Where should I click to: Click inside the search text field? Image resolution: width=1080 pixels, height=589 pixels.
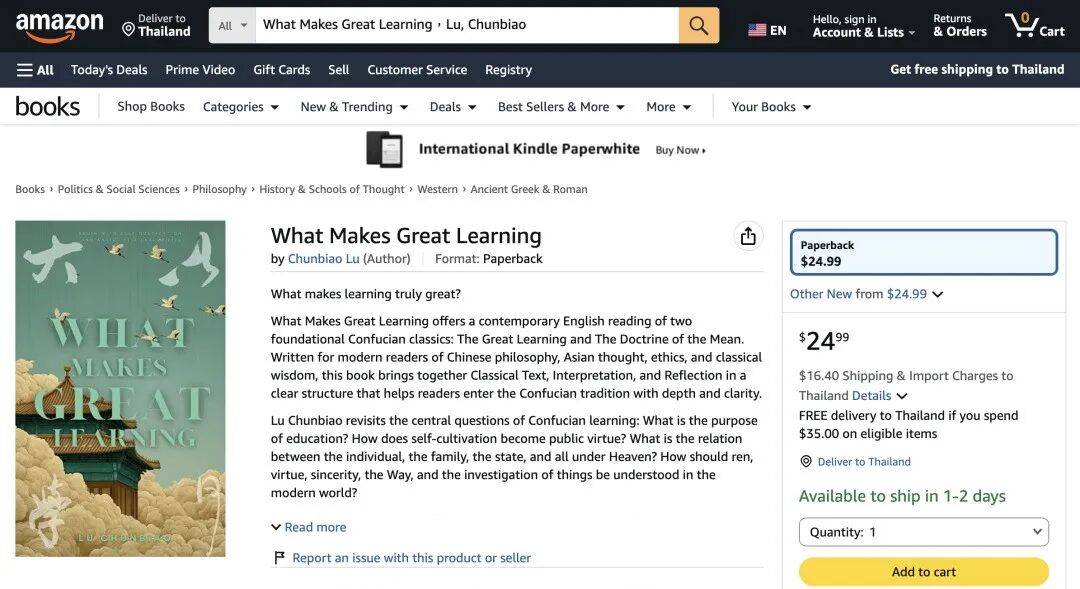coord(466,25)
